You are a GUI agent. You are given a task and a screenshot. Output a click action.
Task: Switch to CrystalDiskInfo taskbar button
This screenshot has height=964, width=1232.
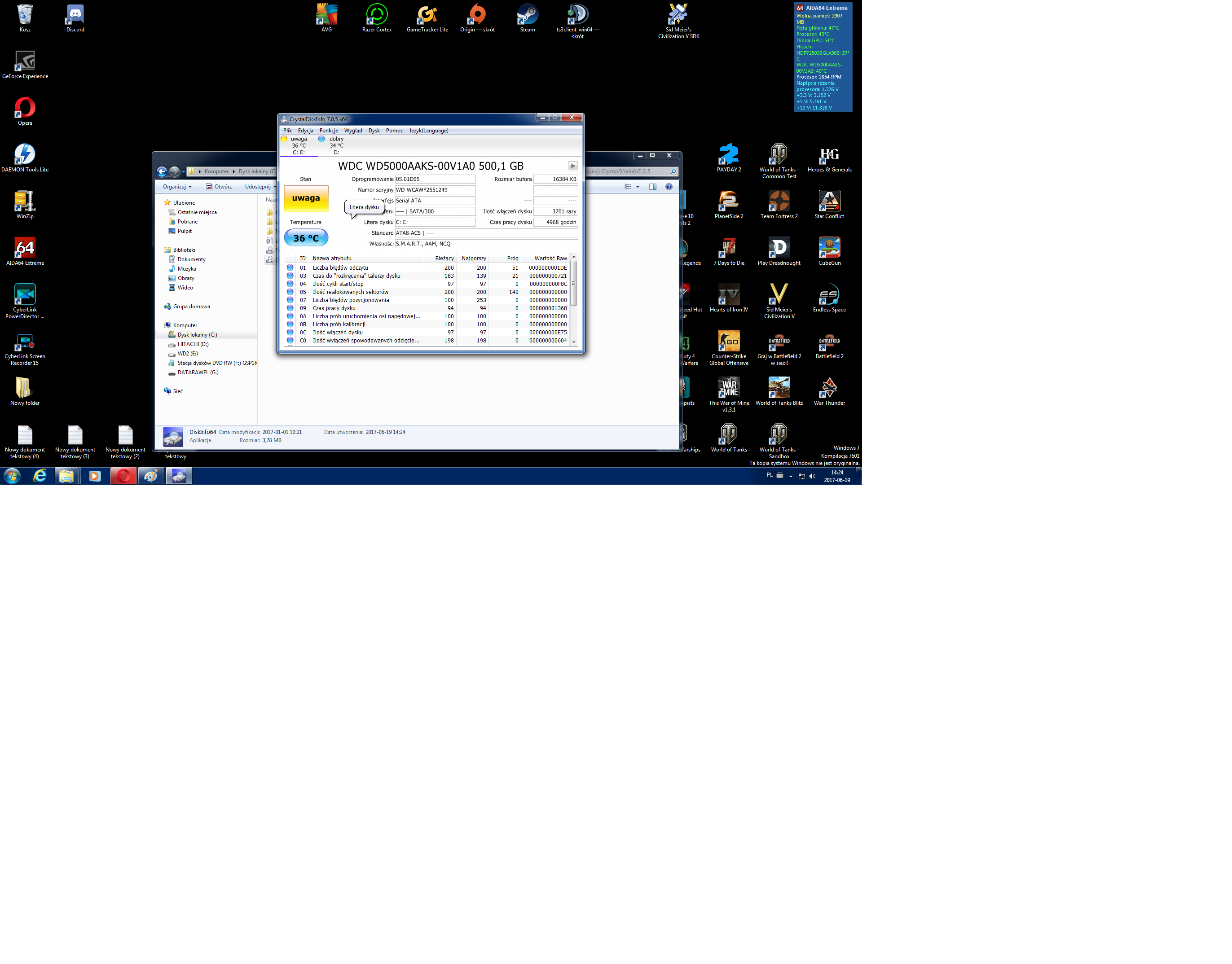(x=178, y=476)
